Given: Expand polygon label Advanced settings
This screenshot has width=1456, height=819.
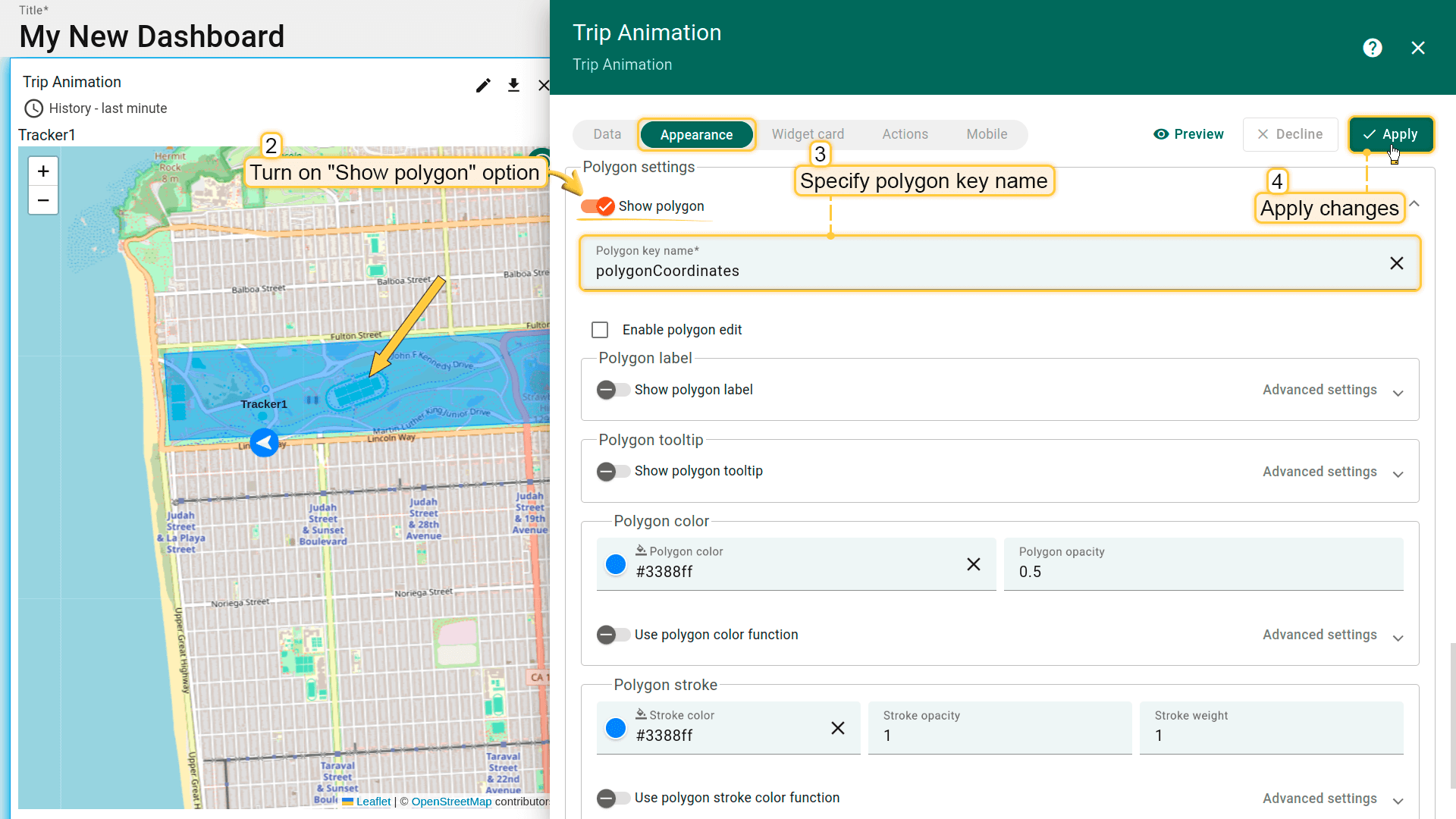Looking at the screenshot, I should 1333,390.
